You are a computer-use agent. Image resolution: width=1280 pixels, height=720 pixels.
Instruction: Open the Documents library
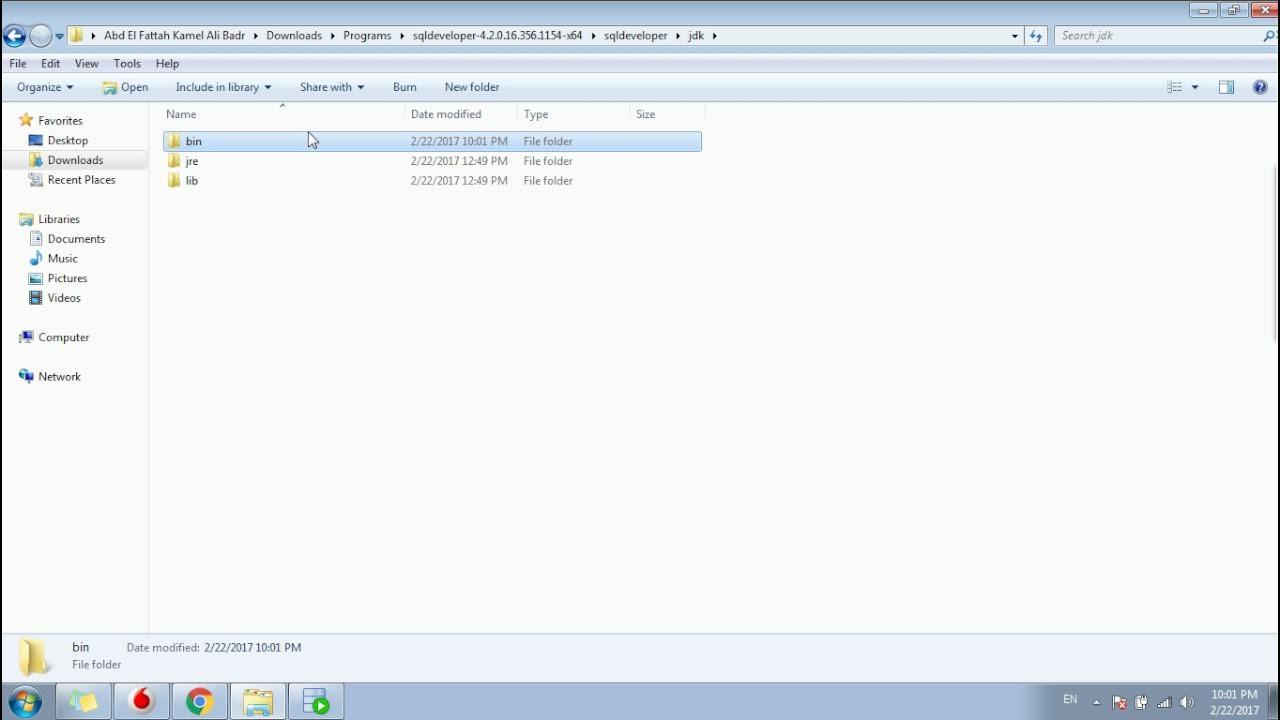point(76,239)
